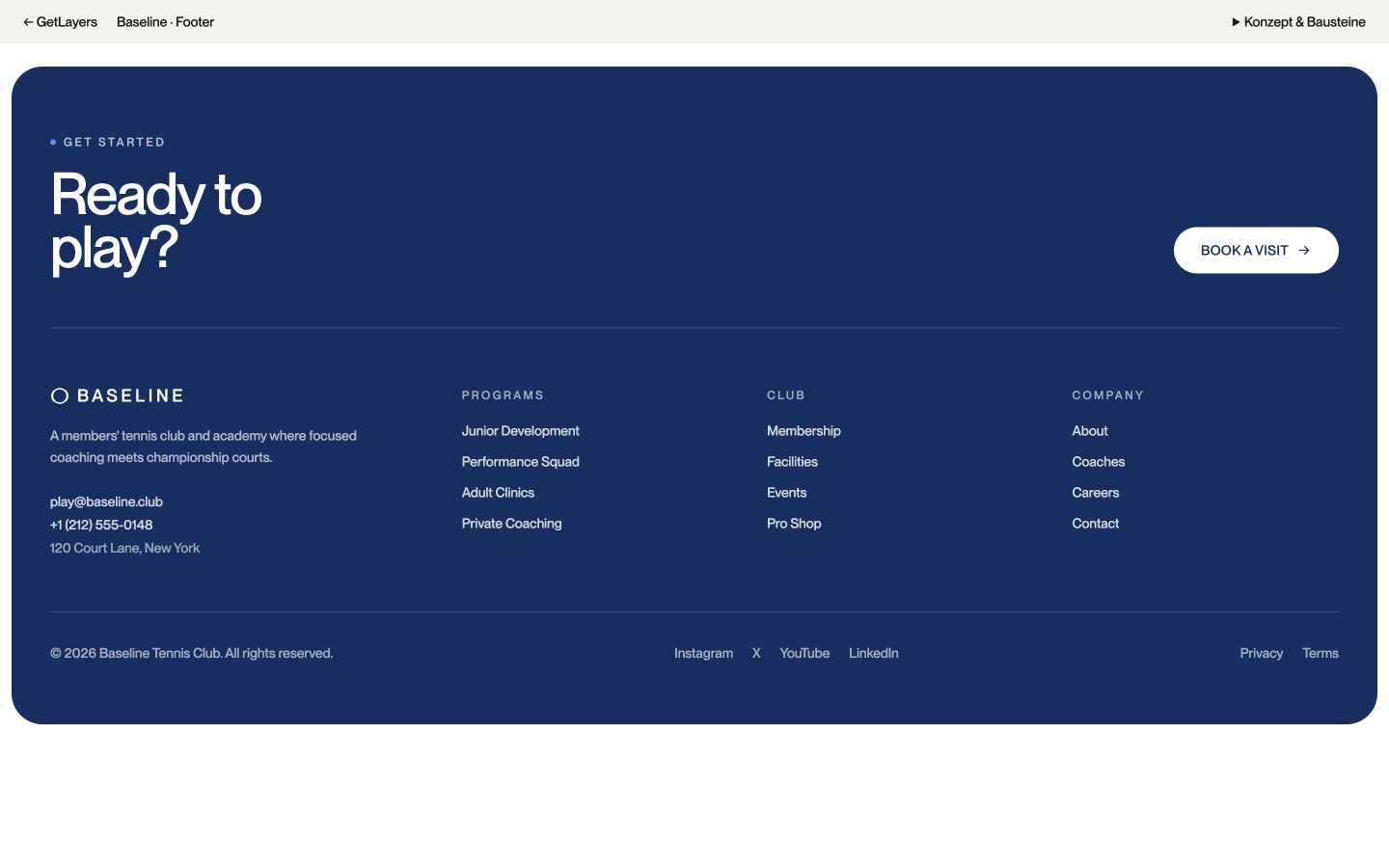This screenshot has width=1389, height=868.
Task: Open the Junior Development link
Action: [x=521, y=431]
